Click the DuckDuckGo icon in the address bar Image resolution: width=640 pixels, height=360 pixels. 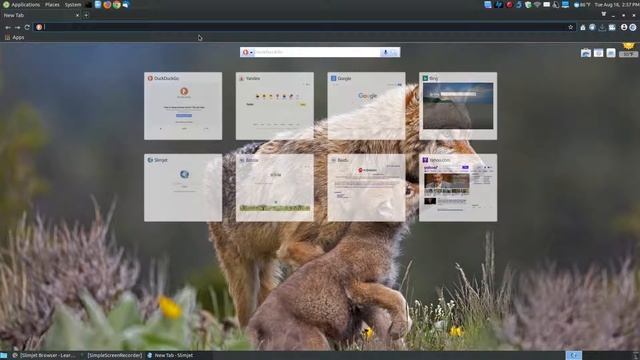click(x=39, y=27)
